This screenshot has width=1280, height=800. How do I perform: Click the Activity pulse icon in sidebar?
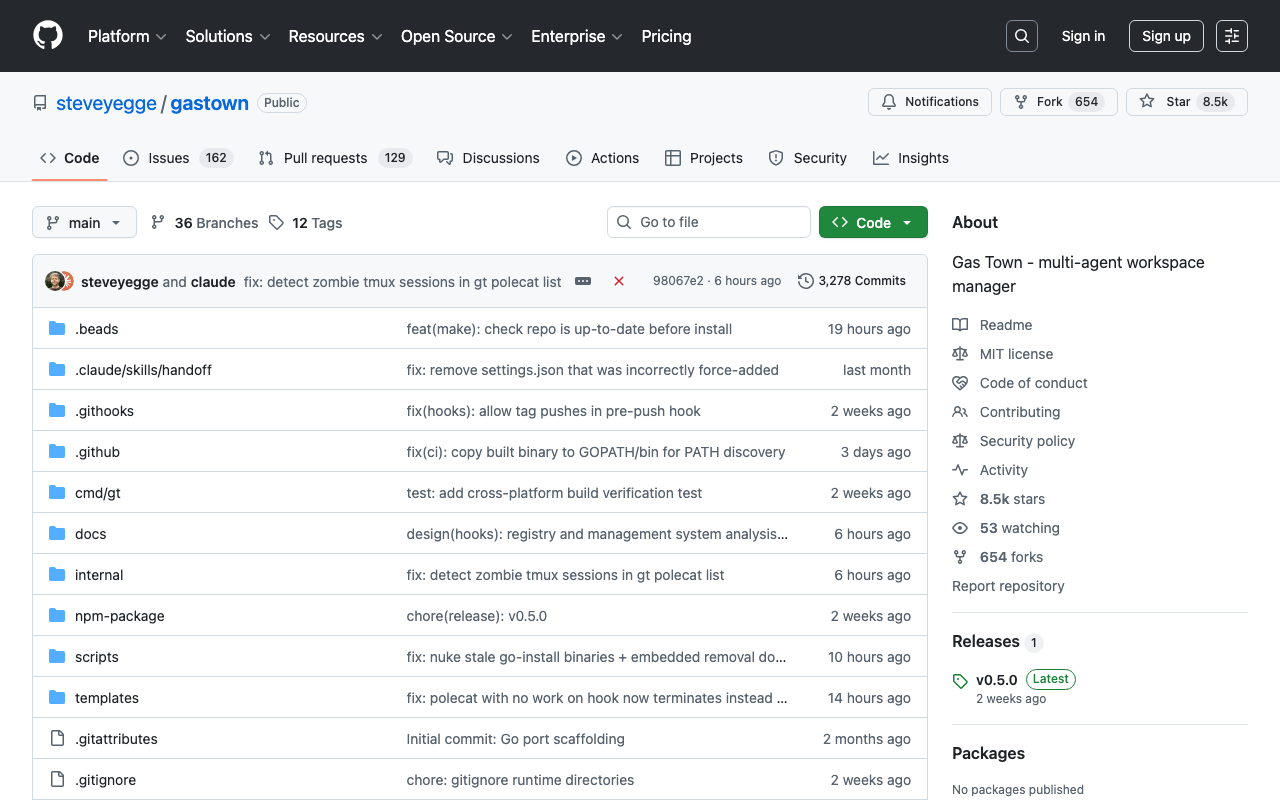[960, 470]
